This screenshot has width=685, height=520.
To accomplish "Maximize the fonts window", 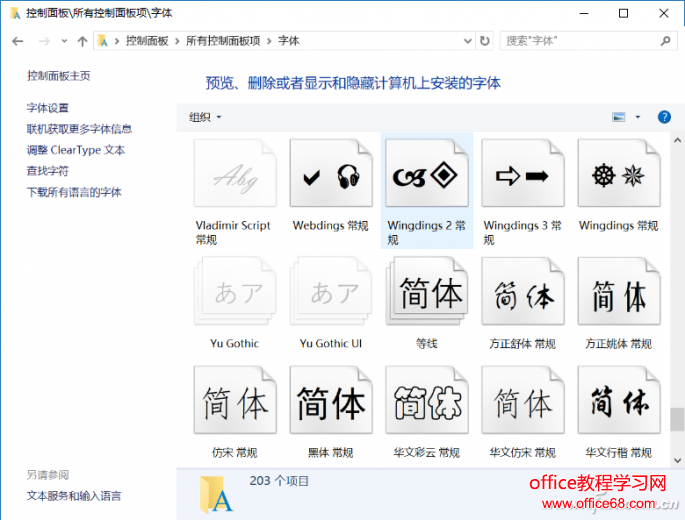I will (x=623, y=14).
